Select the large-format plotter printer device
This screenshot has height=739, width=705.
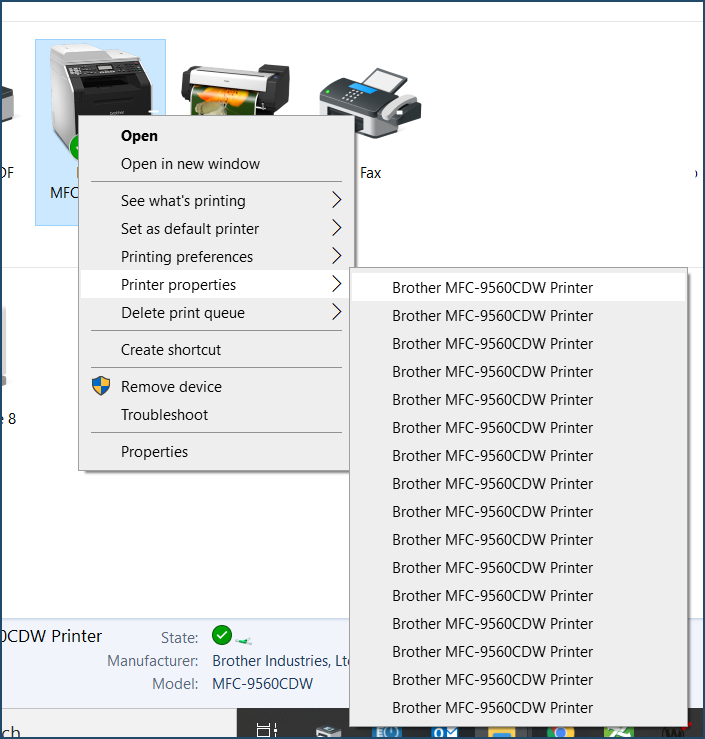click(x=236, y=90)
